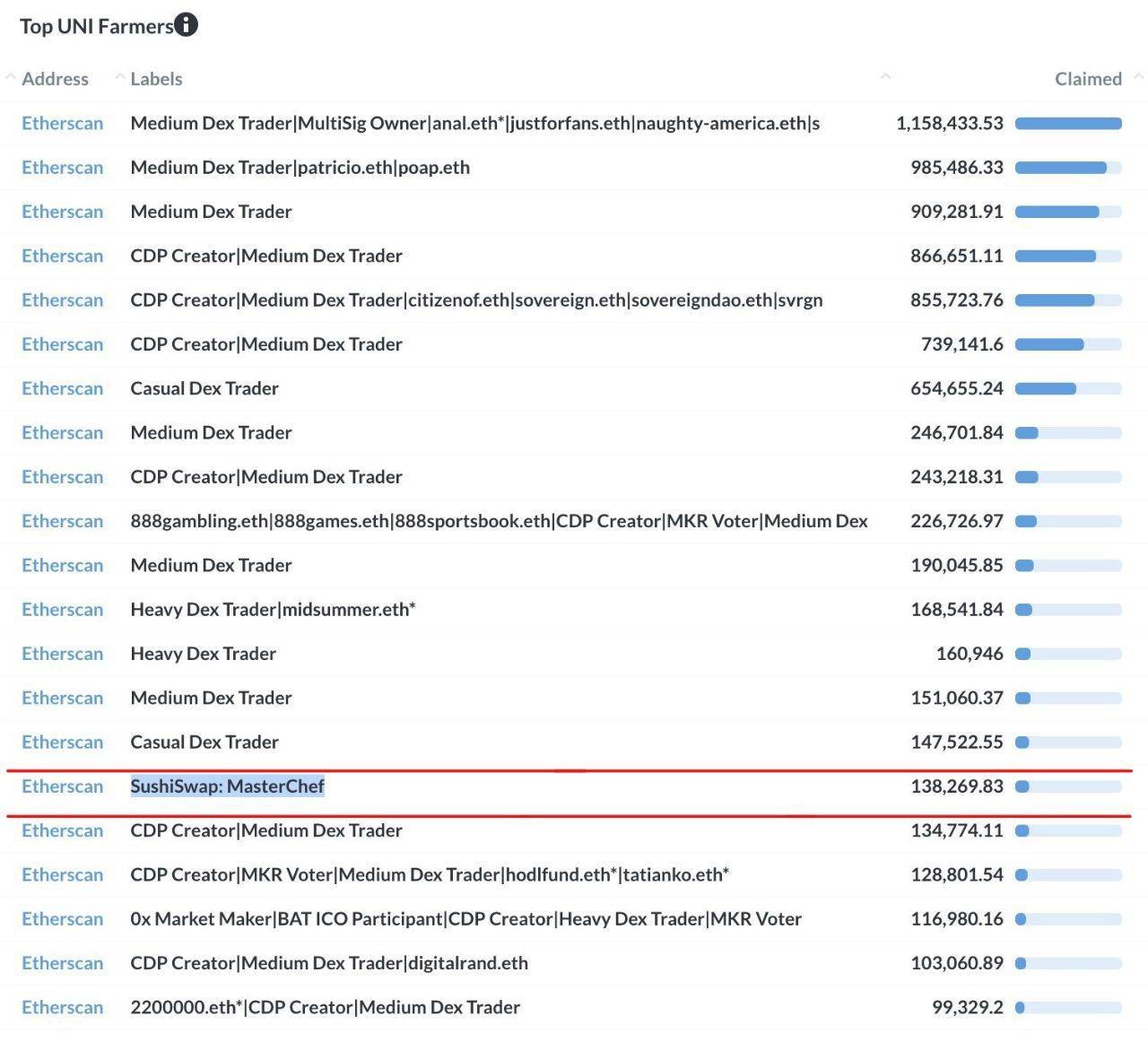Screen dimensions: 1148x1042
Task: Open Etherscan link for digitalrand.eth row
Action: [x=62, y=963]
